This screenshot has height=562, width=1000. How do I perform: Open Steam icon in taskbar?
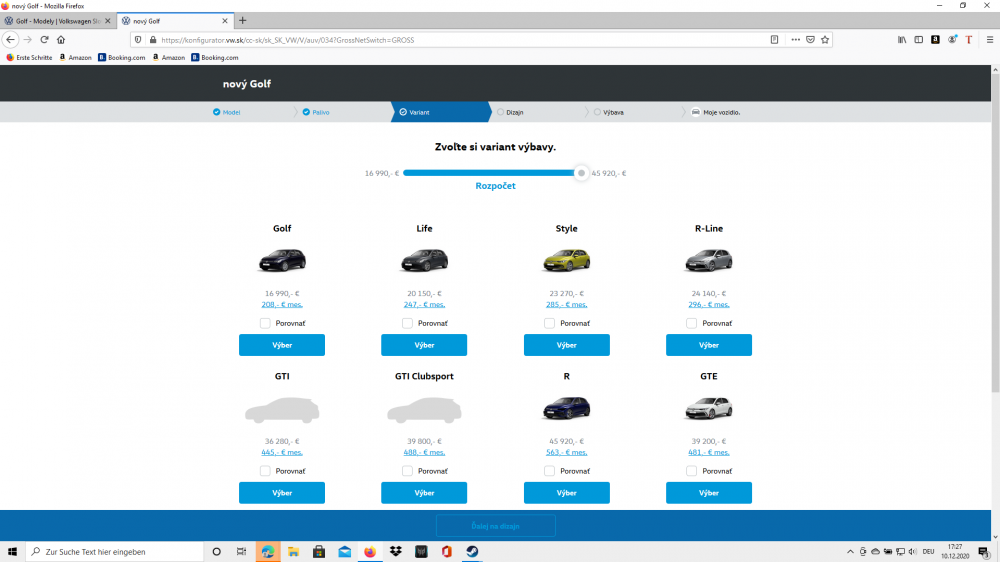click(472, 551)
